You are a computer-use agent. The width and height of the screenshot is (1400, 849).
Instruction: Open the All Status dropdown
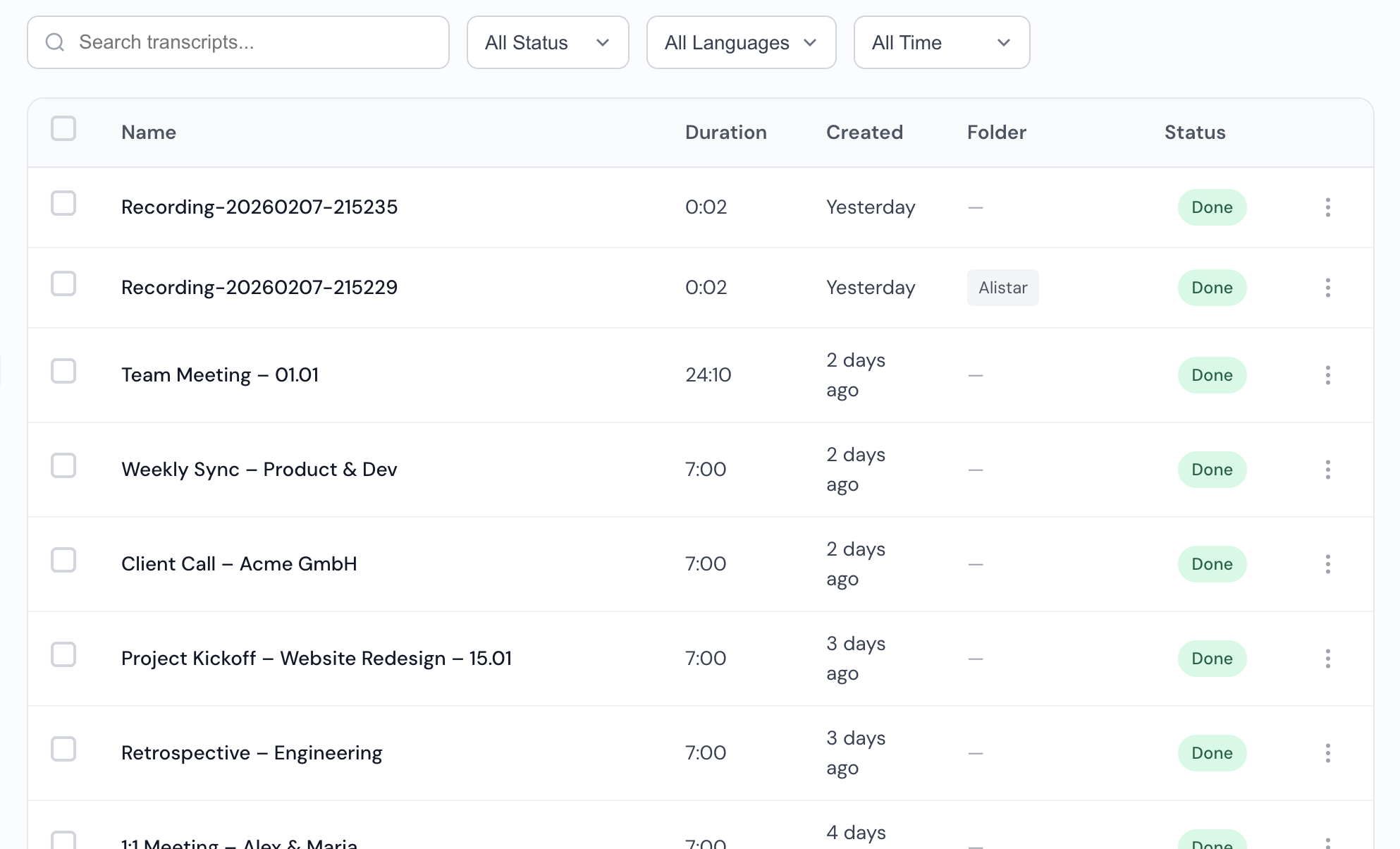pyautogui.click(x=548, y=42)
